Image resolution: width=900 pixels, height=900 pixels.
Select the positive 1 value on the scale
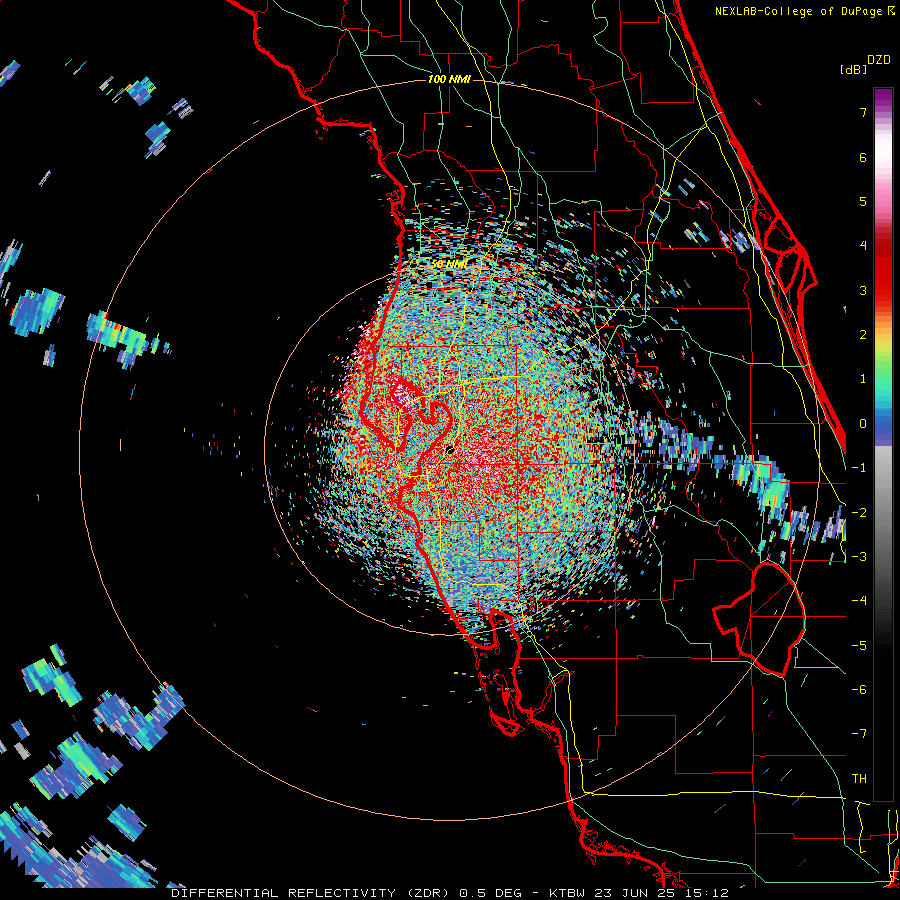pos(863,378)
